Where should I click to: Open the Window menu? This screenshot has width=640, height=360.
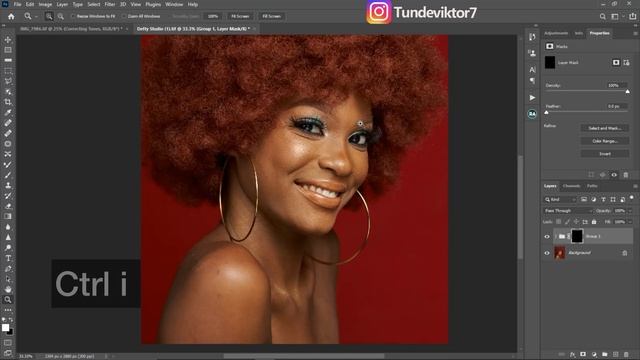coord(174,4)
